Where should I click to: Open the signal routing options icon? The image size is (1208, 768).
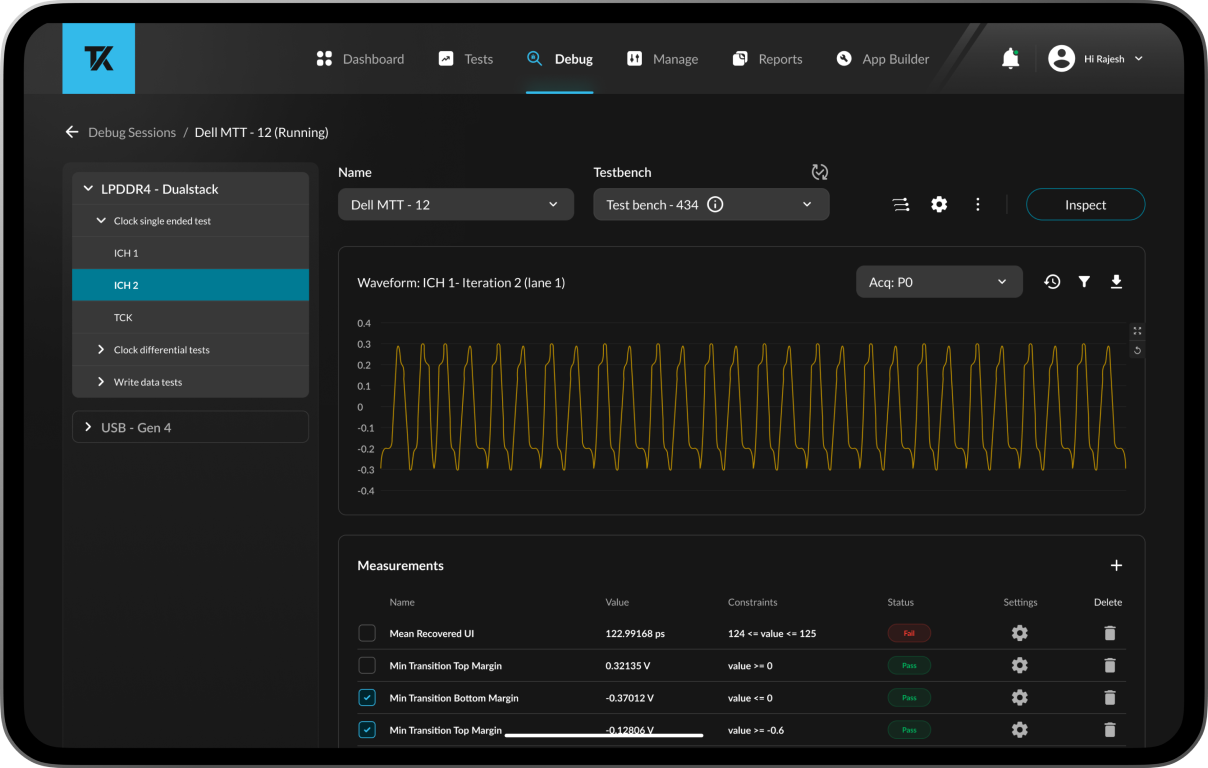pyautogui.click(x=900, y=204)
